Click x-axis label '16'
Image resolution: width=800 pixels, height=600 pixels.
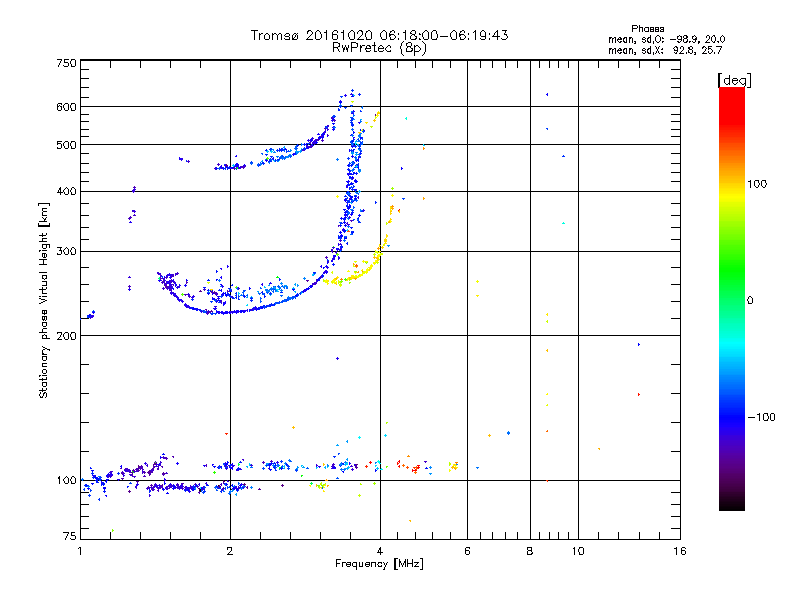680,551
